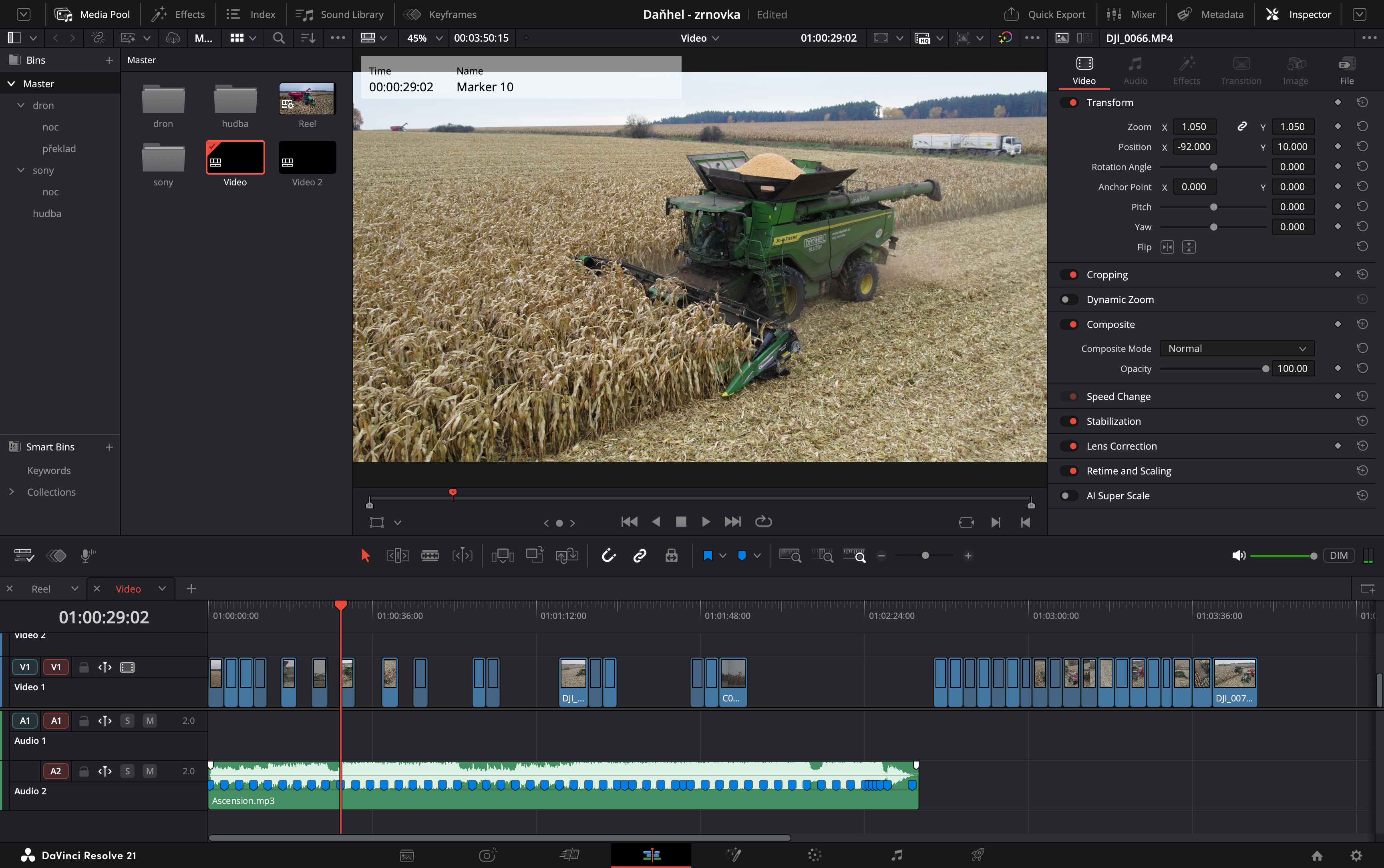Screen dimensions: 1384x868
Task: Solo the Audio 2 track
Action: point(127,771)
